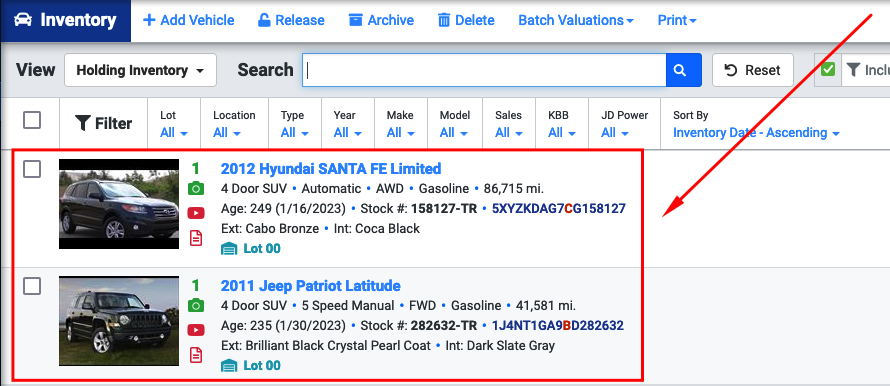890x386 pixels.
Task: Open the Jeep Patriot thumbnail
Action: click(119, 321)
